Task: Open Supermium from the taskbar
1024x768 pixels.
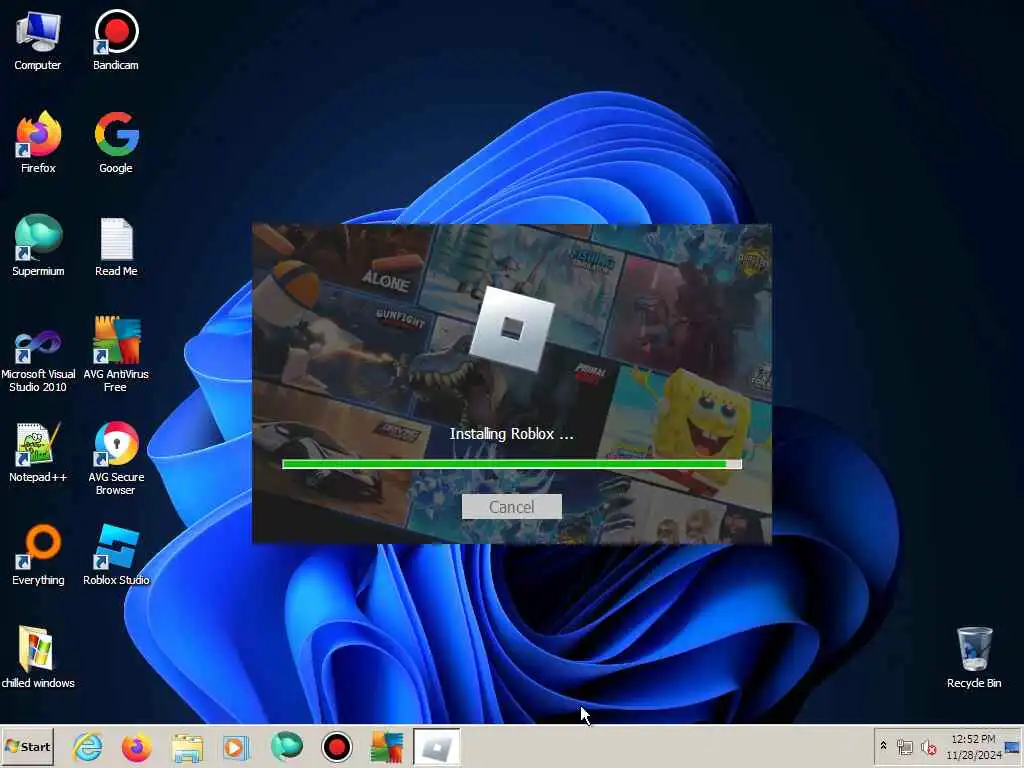Action: [287, 747]
